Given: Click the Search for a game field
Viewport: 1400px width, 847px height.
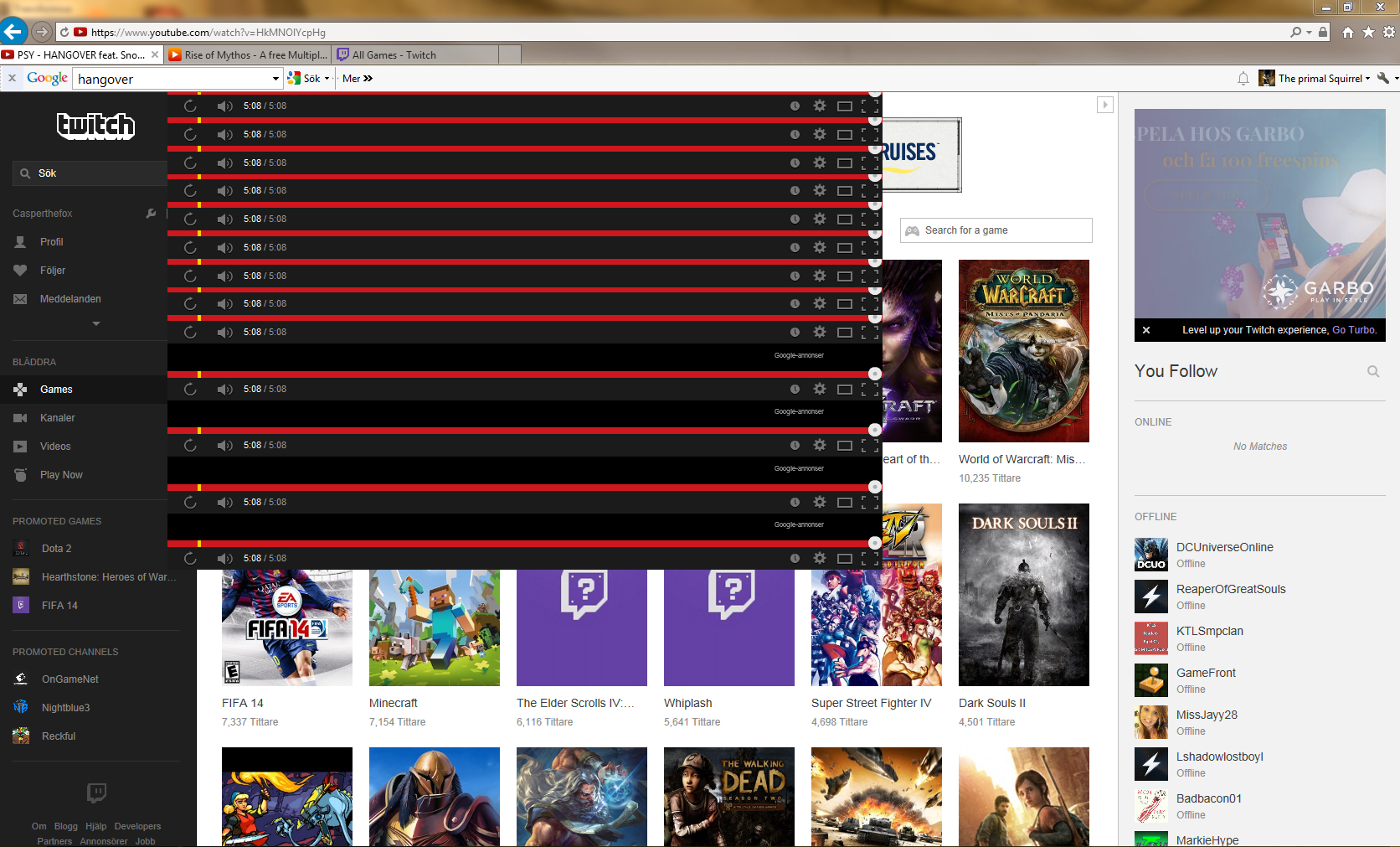Looking at the screenshot, I should click(x=996, y=230).
